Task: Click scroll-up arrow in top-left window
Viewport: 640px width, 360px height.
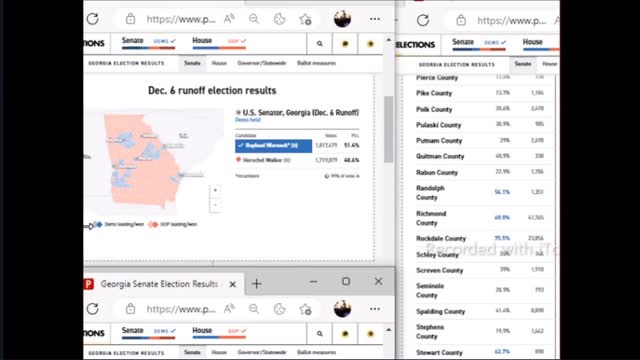Action: (388, 40)
